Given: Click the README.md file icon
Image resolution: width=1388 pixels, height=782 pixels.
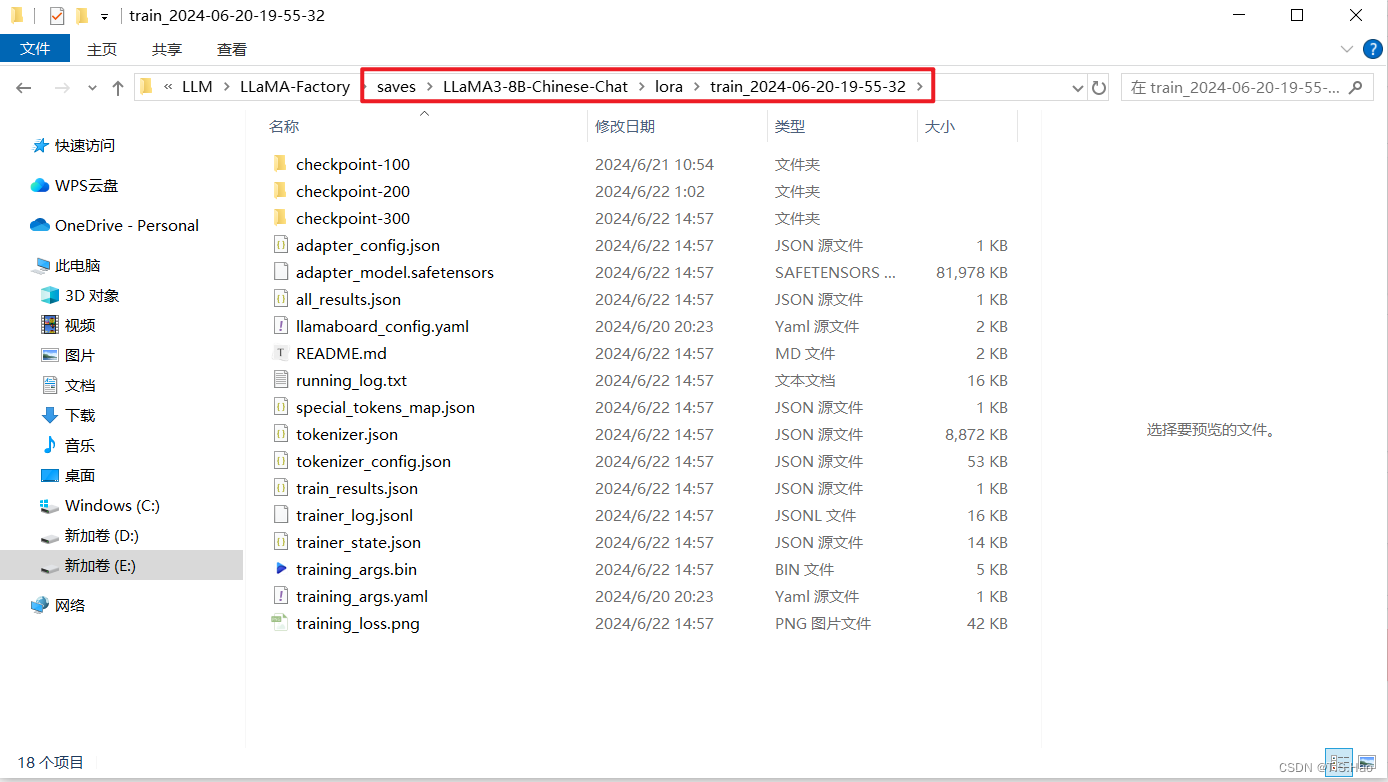Looking at the screenshot, I should (x=280, y=353).
